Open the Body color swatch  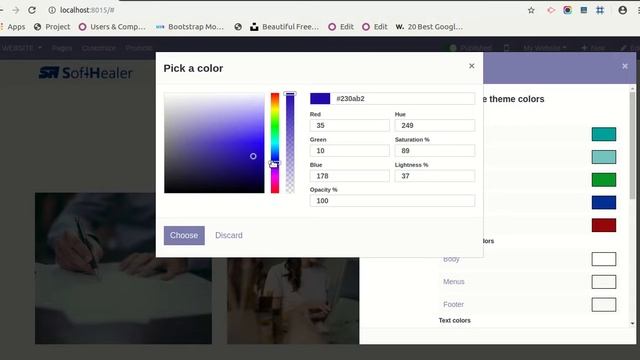tap(604, 259)
